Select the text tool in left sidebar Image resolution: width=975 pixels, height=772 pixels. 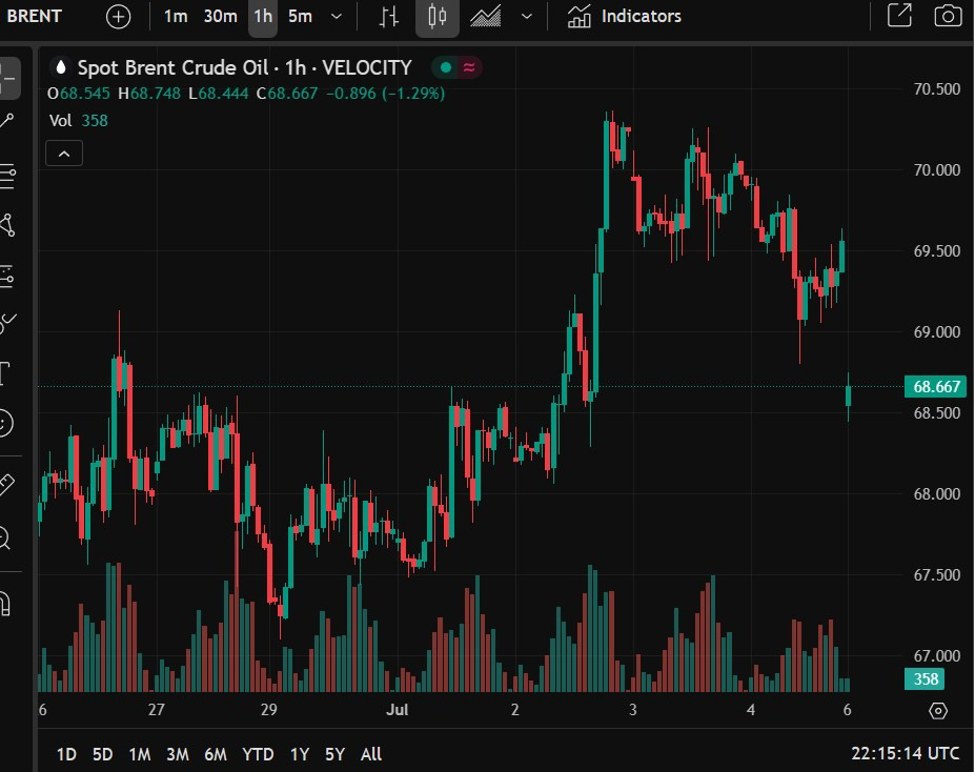pos(5,374)
